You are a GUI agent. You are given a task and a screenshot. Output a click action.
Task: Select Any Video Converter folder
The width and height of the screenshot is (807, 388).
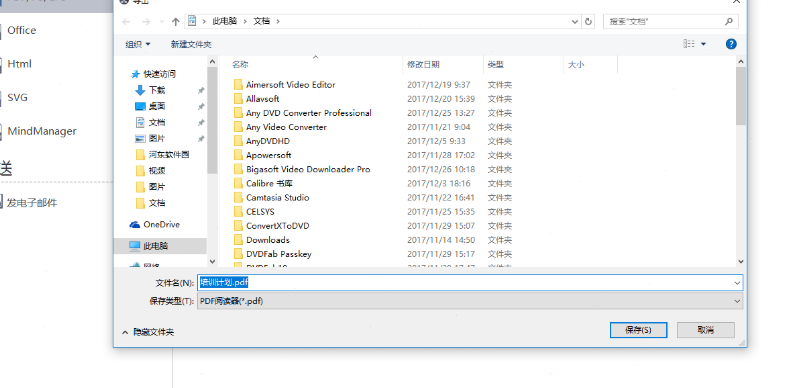(286, 127)
